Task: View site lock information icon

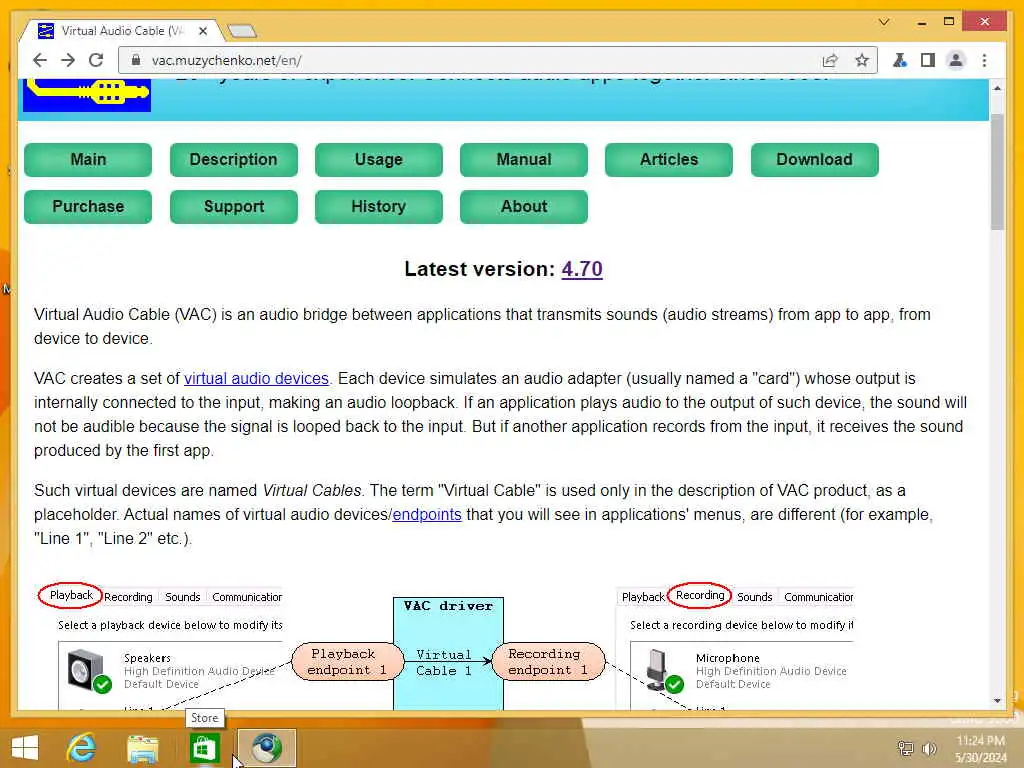Action: pyautogui.click(x=136, y=60)
